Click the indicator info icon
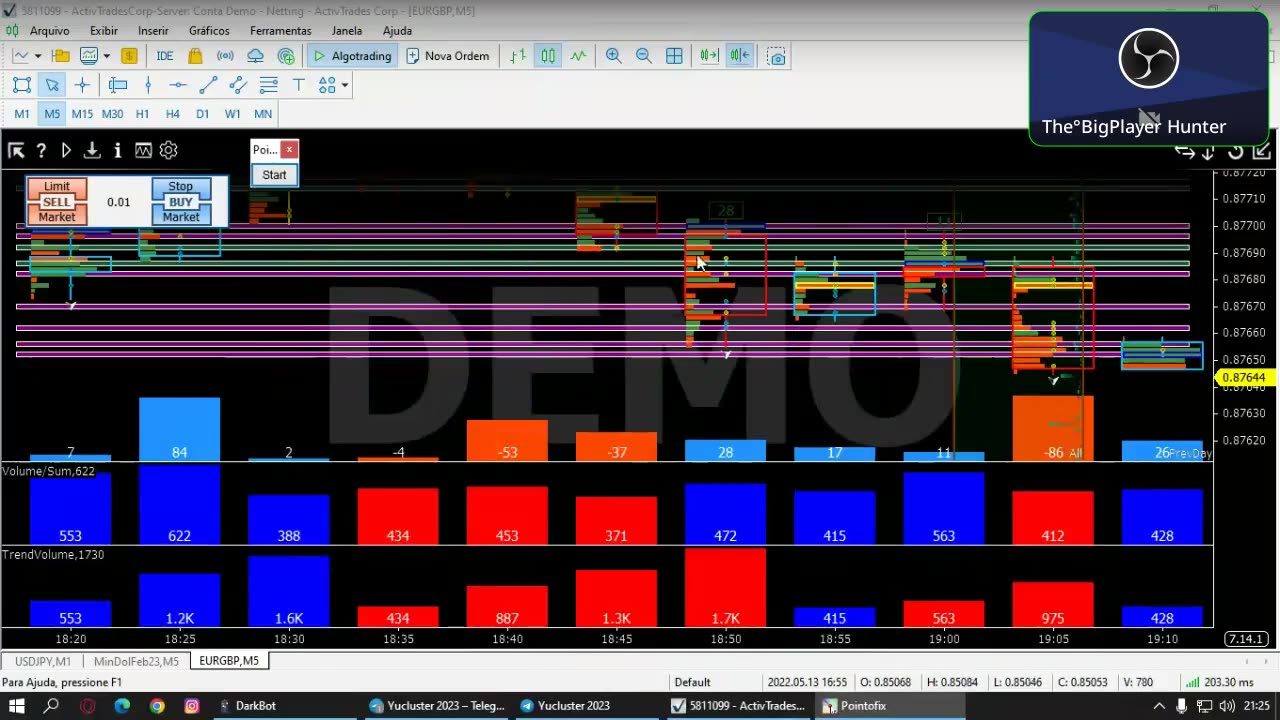The image size is (1280, 720). click(117, 150)
